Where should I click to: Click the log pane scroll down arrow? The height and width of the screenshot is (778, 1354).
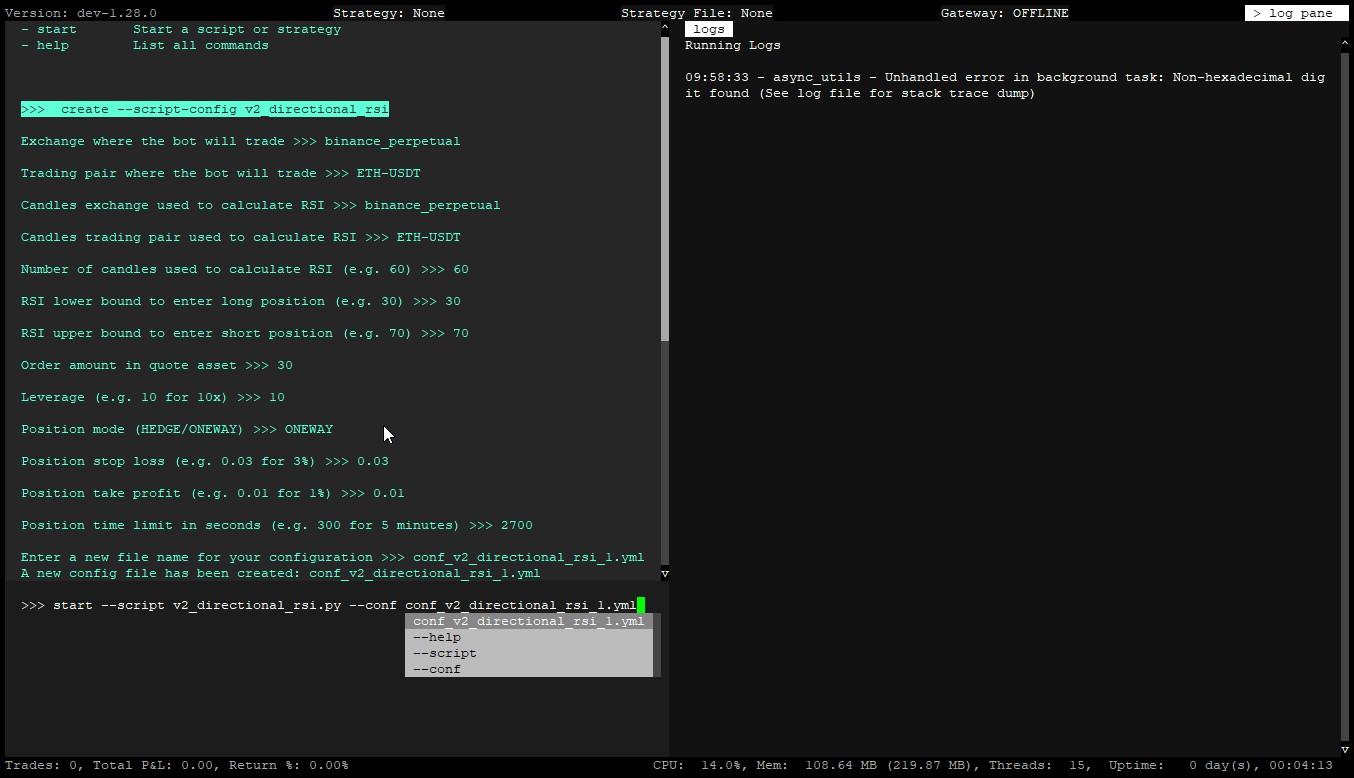1345,749
